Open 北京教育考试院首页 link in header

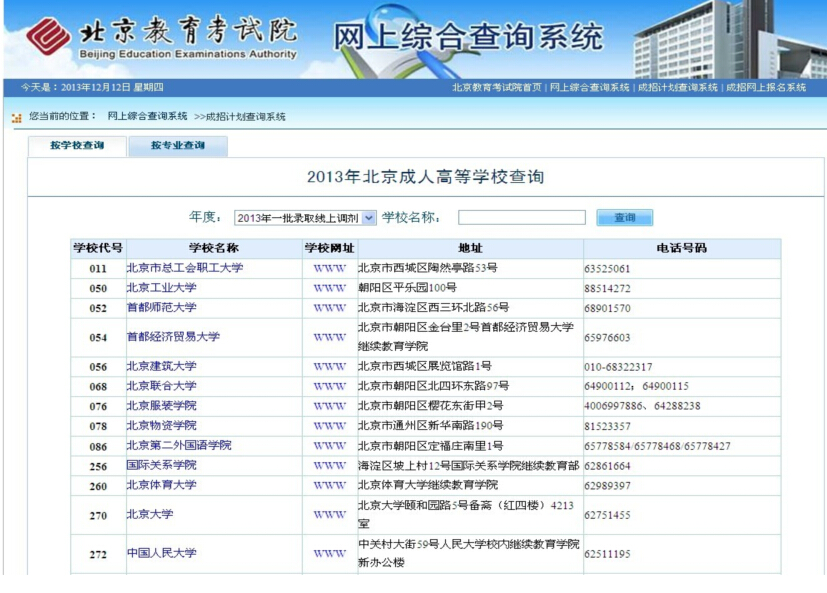[x=496, y=88]
